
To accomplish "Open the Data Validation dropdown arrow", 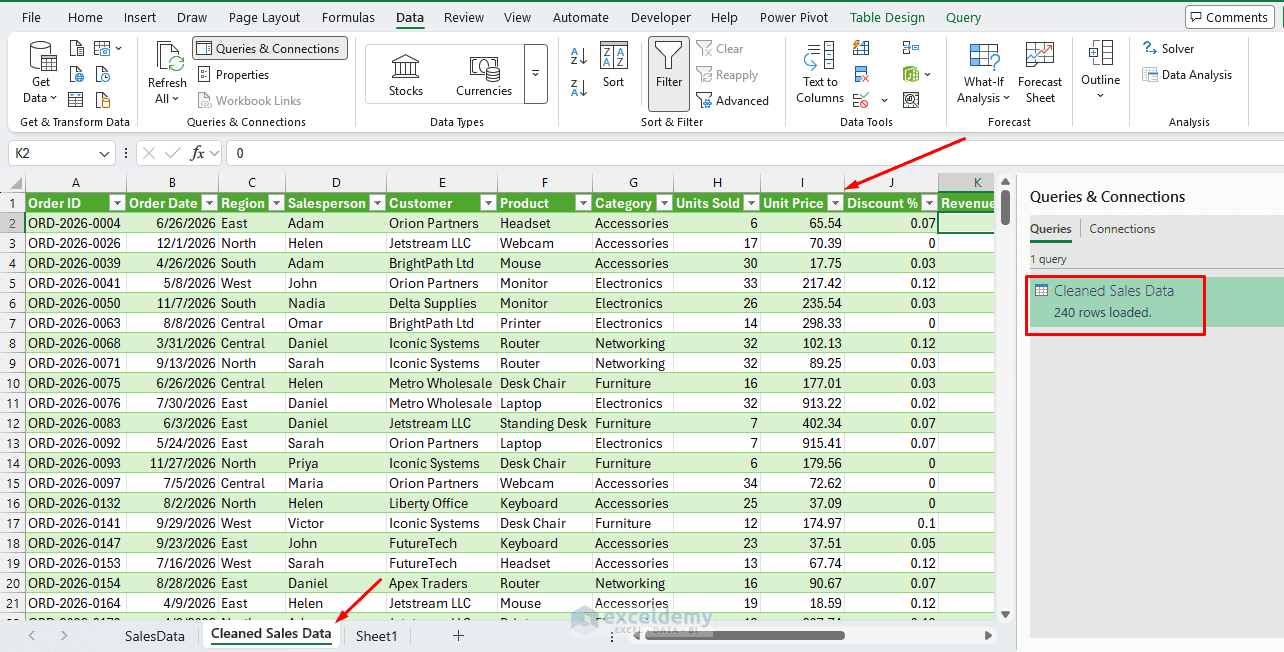I will point(884,100).
